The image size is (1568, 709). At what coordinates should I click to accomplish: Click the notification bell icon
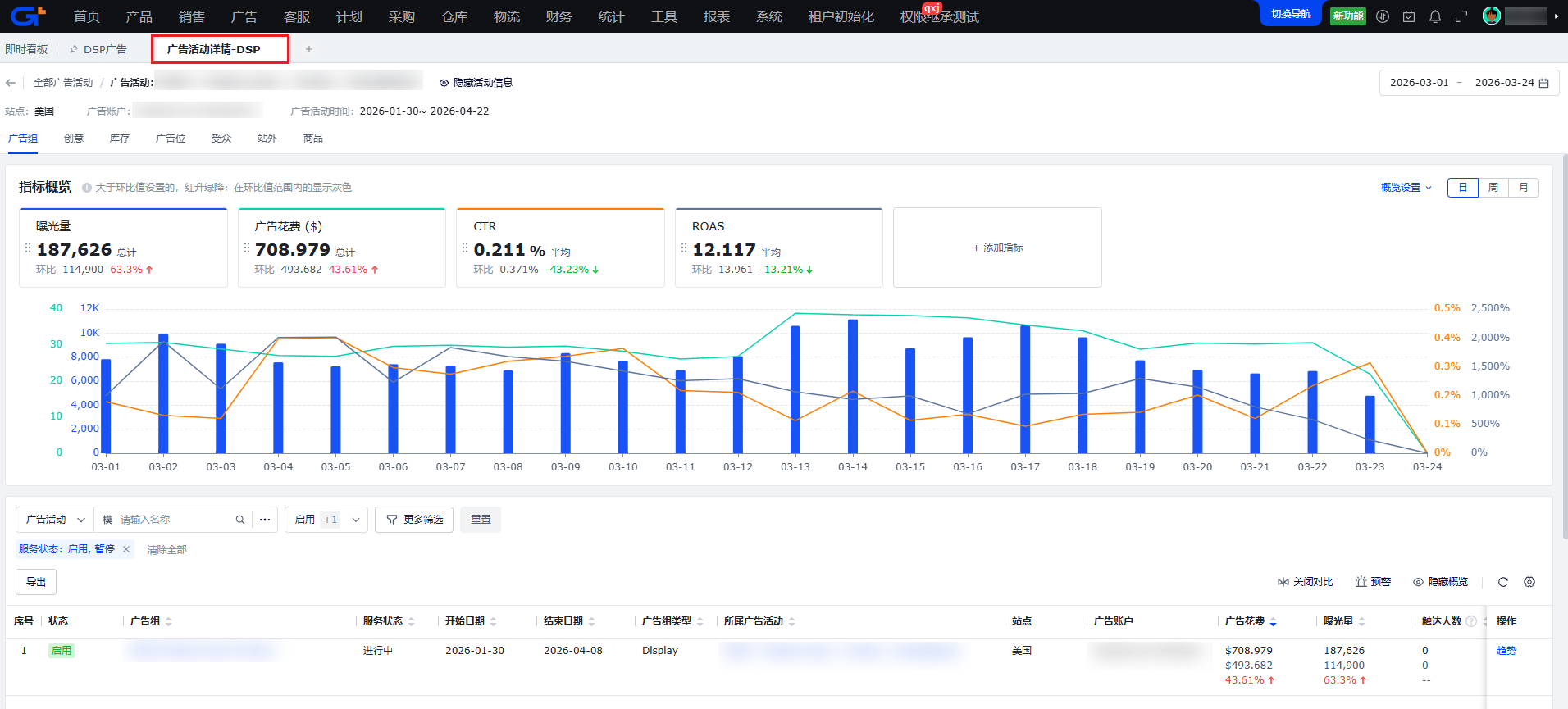point(1435,16)
